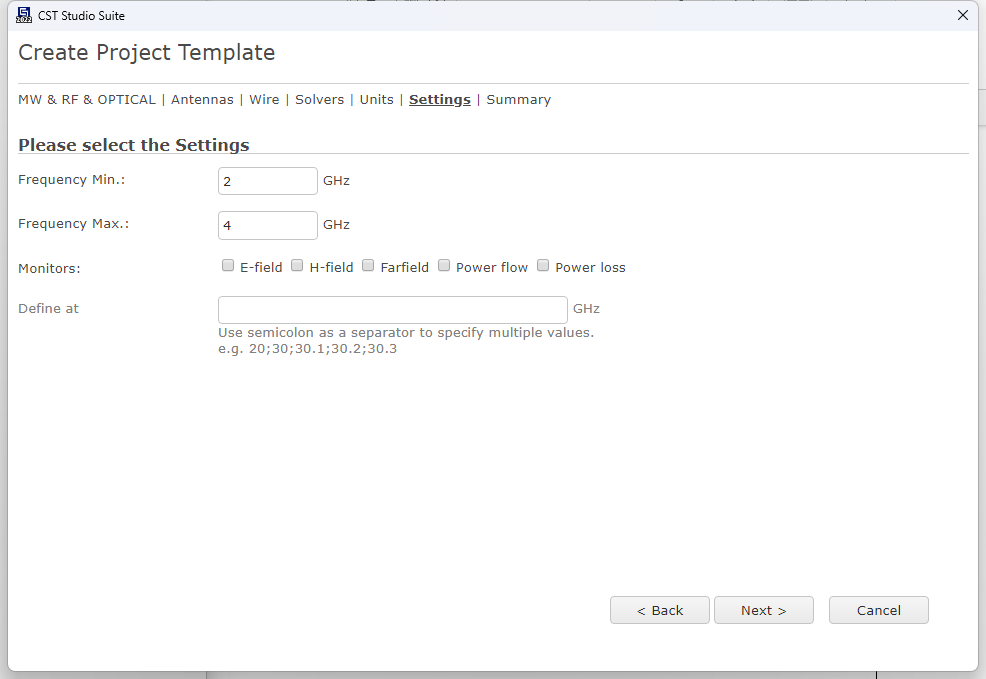This screenshot has height=679, width=986.
Task: Go to the MW & RF & OPTICAL step
Action: point(87,99)
